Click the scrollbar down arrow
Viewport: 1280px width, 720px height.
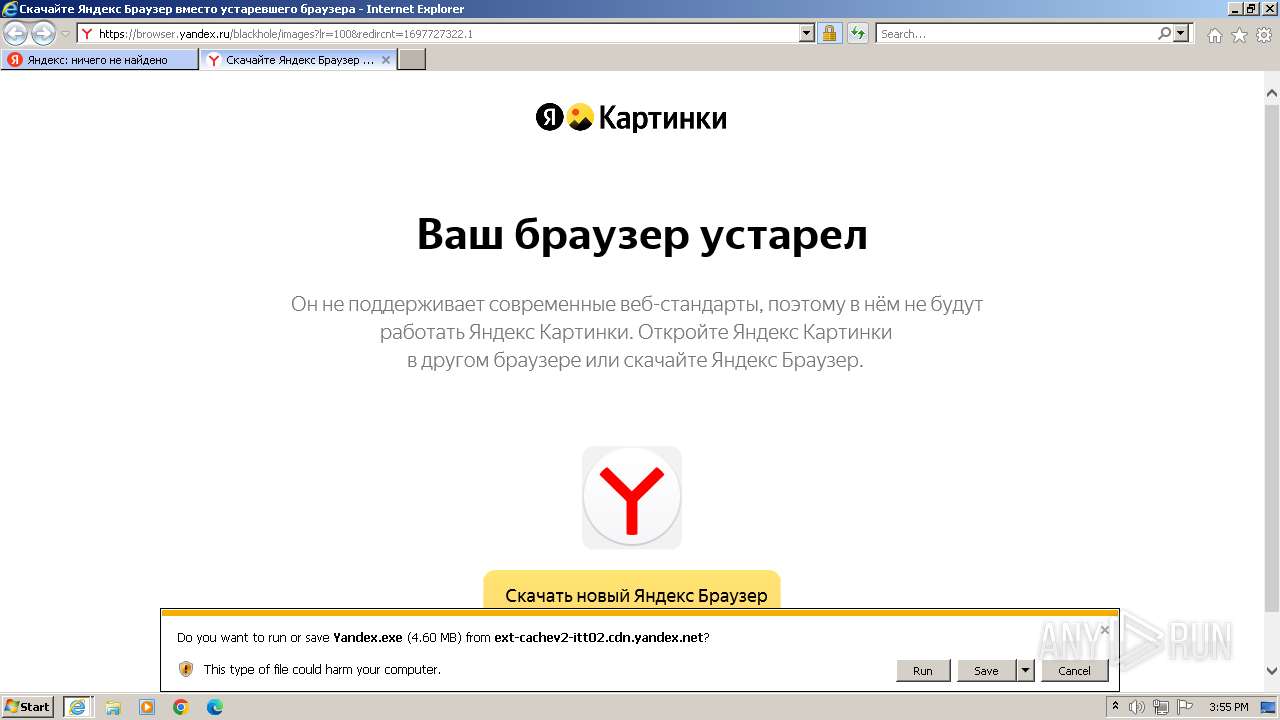[1272, 671]
